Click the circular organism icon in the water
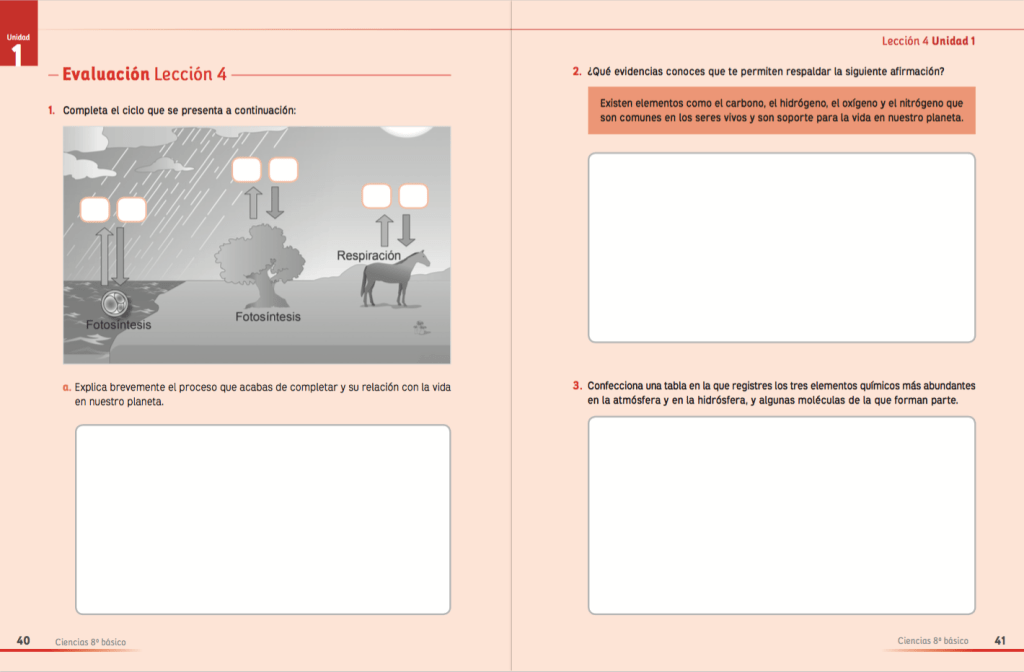Screen dimensions: 1024x672 pos(115,304)
